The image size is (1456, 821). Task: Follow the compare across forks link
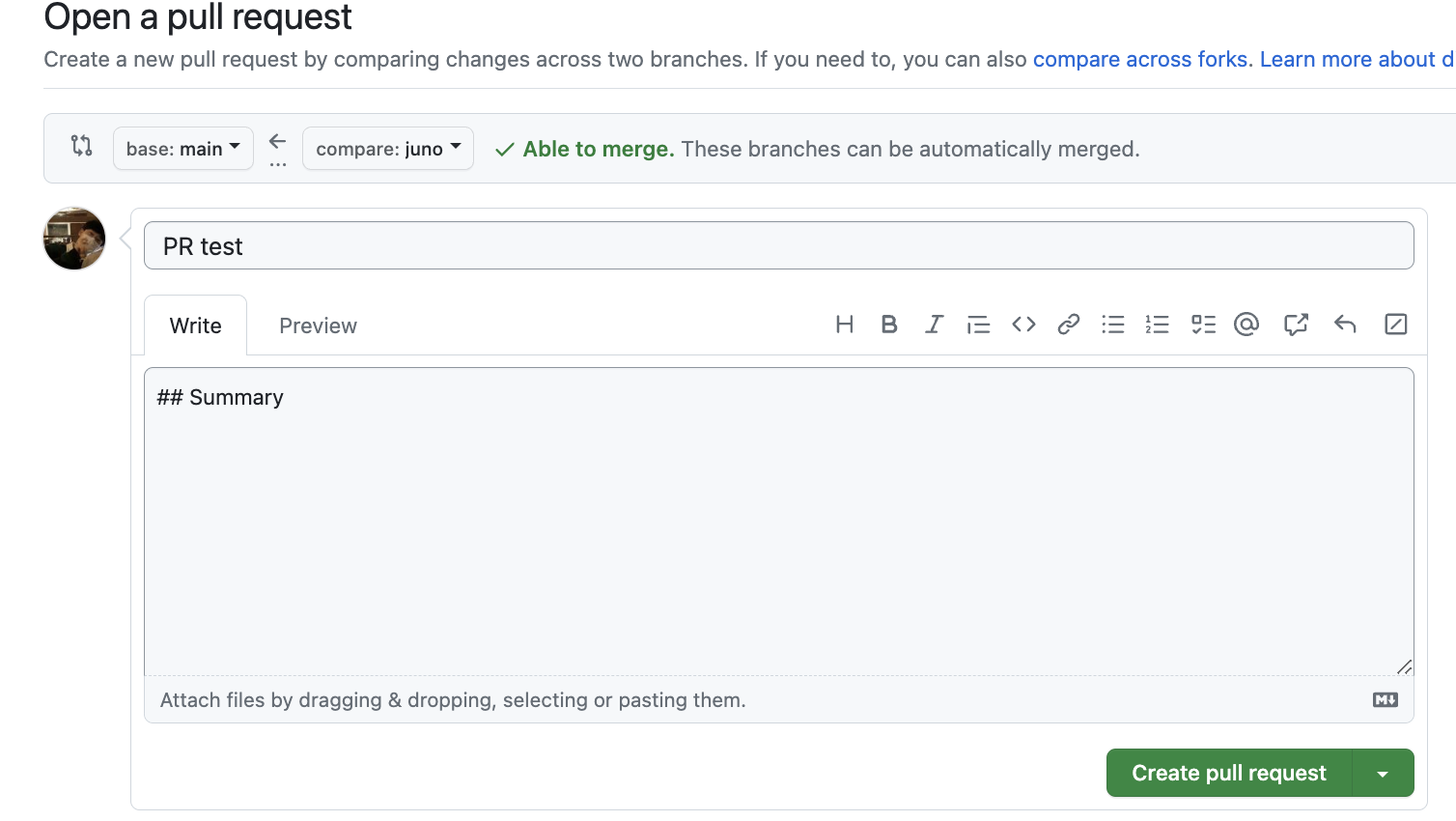[1139, 60]
